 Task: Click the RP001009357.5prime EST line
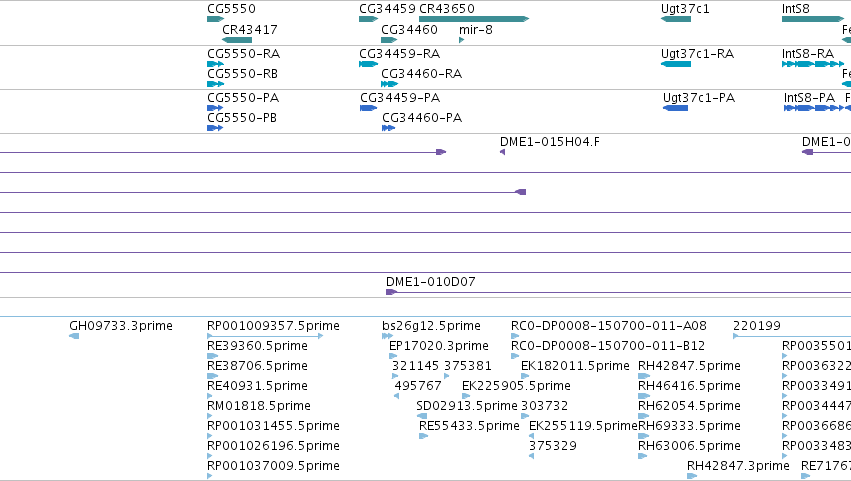pos(265,337)
